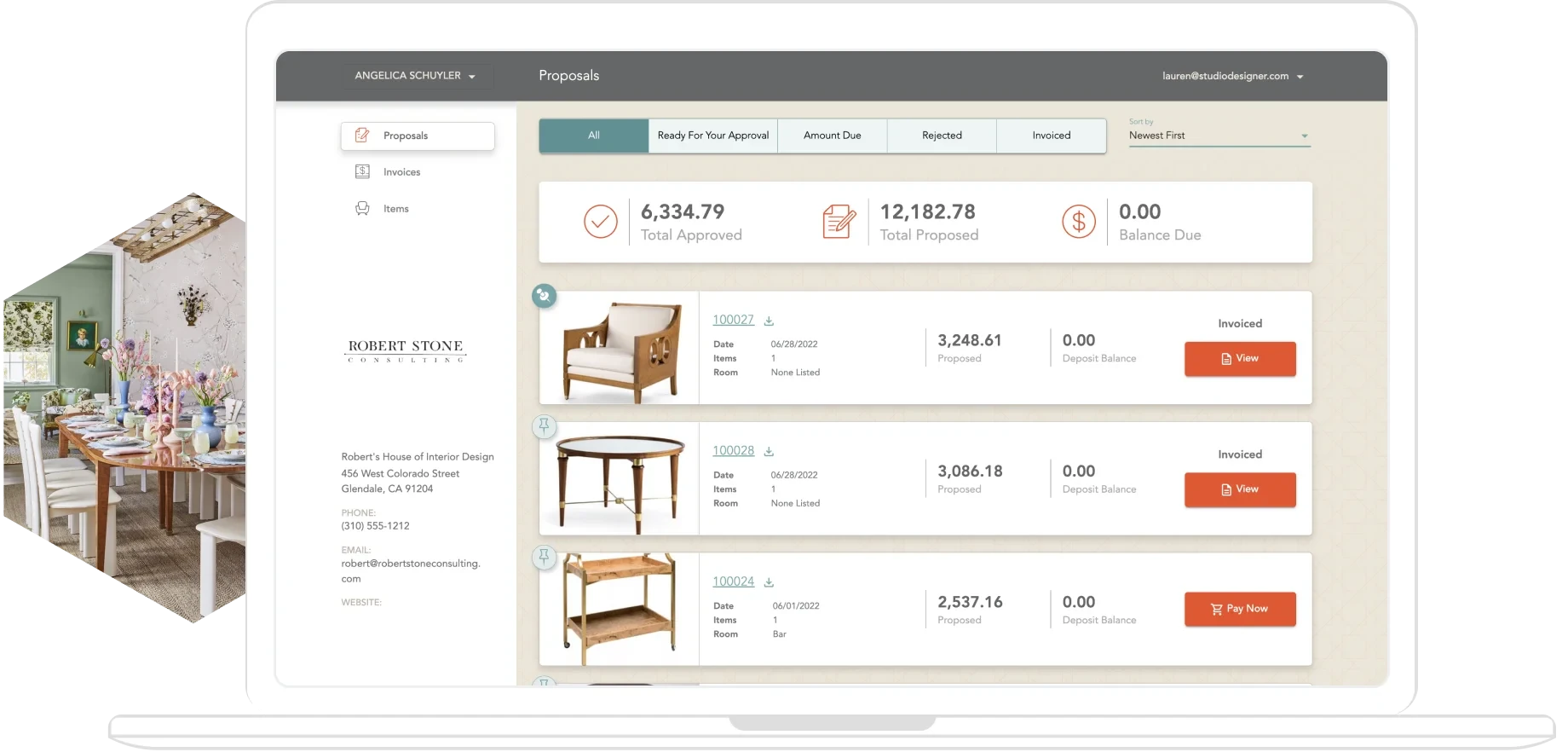Image resolution: width=1568 pixels, height=752 pixels.
Task: Click the round table thumbnail for 100028
Action: pyautogui.click(x=620, y=479)
